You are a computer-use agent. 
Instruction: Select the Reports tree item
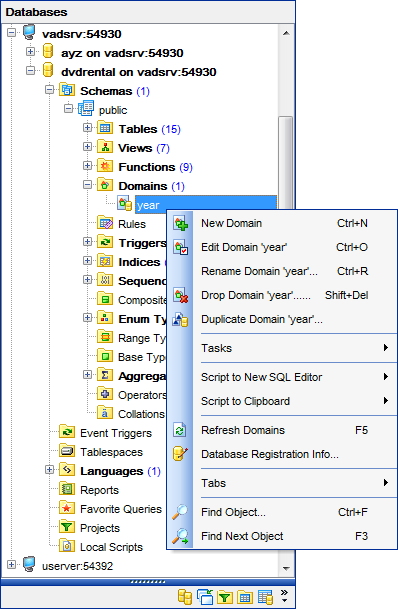point(99,490)
